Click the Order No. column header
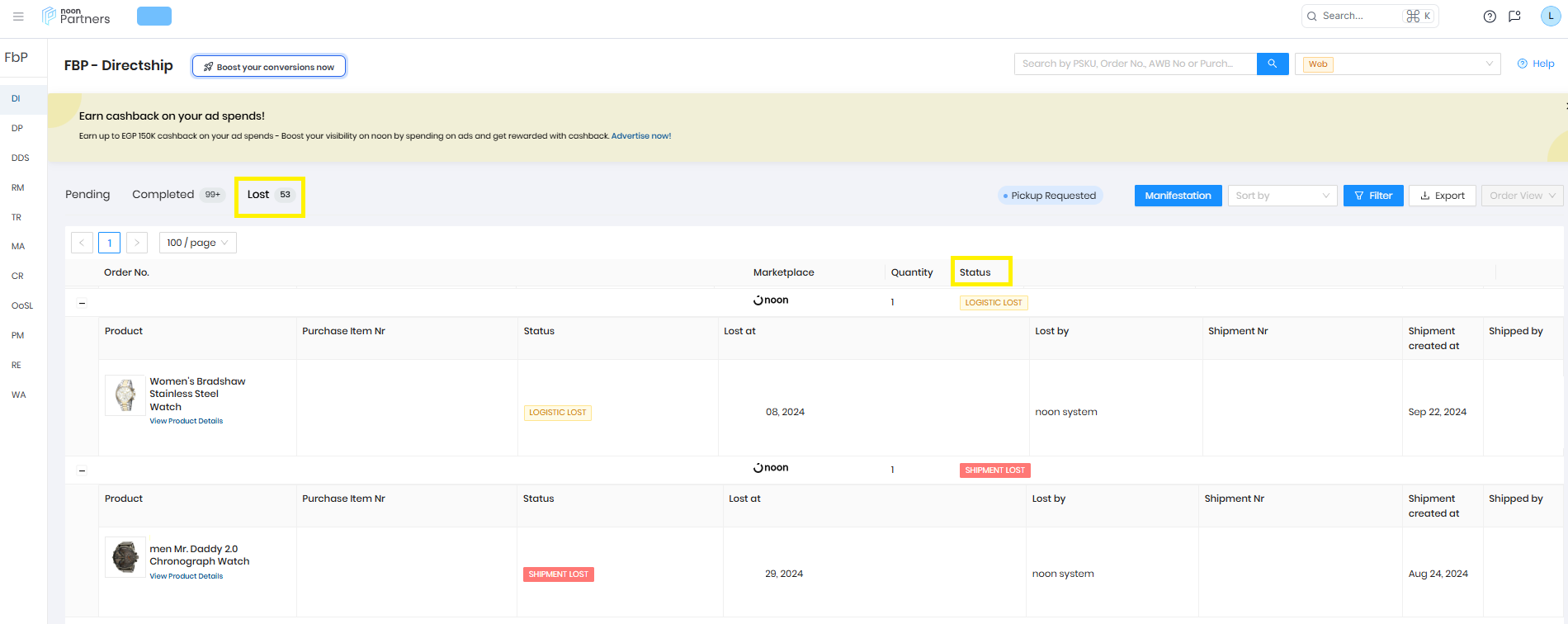This screenshot has height=624, width=1568. [x=126, y=272]
